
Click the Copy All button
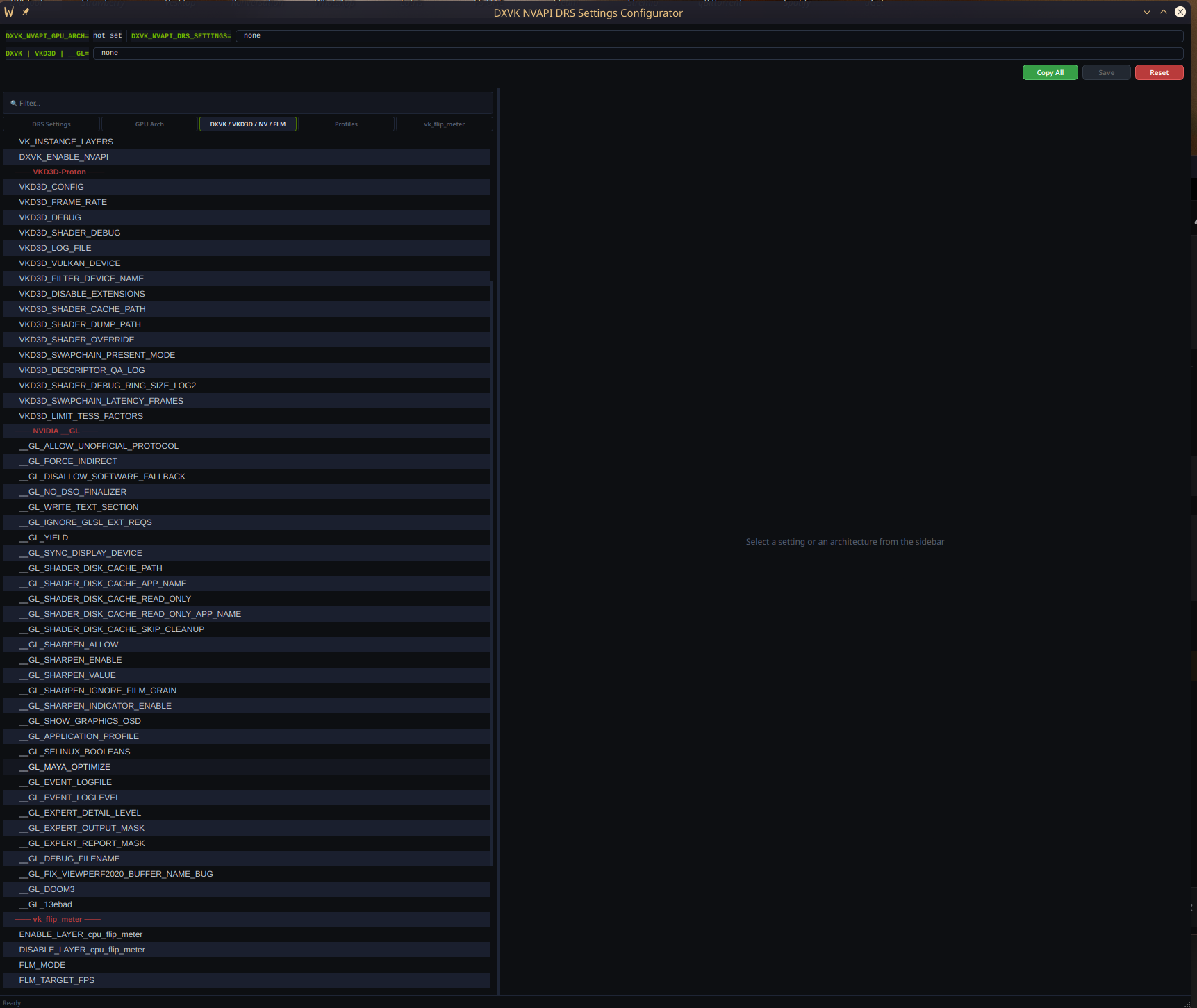point(1050,72)
